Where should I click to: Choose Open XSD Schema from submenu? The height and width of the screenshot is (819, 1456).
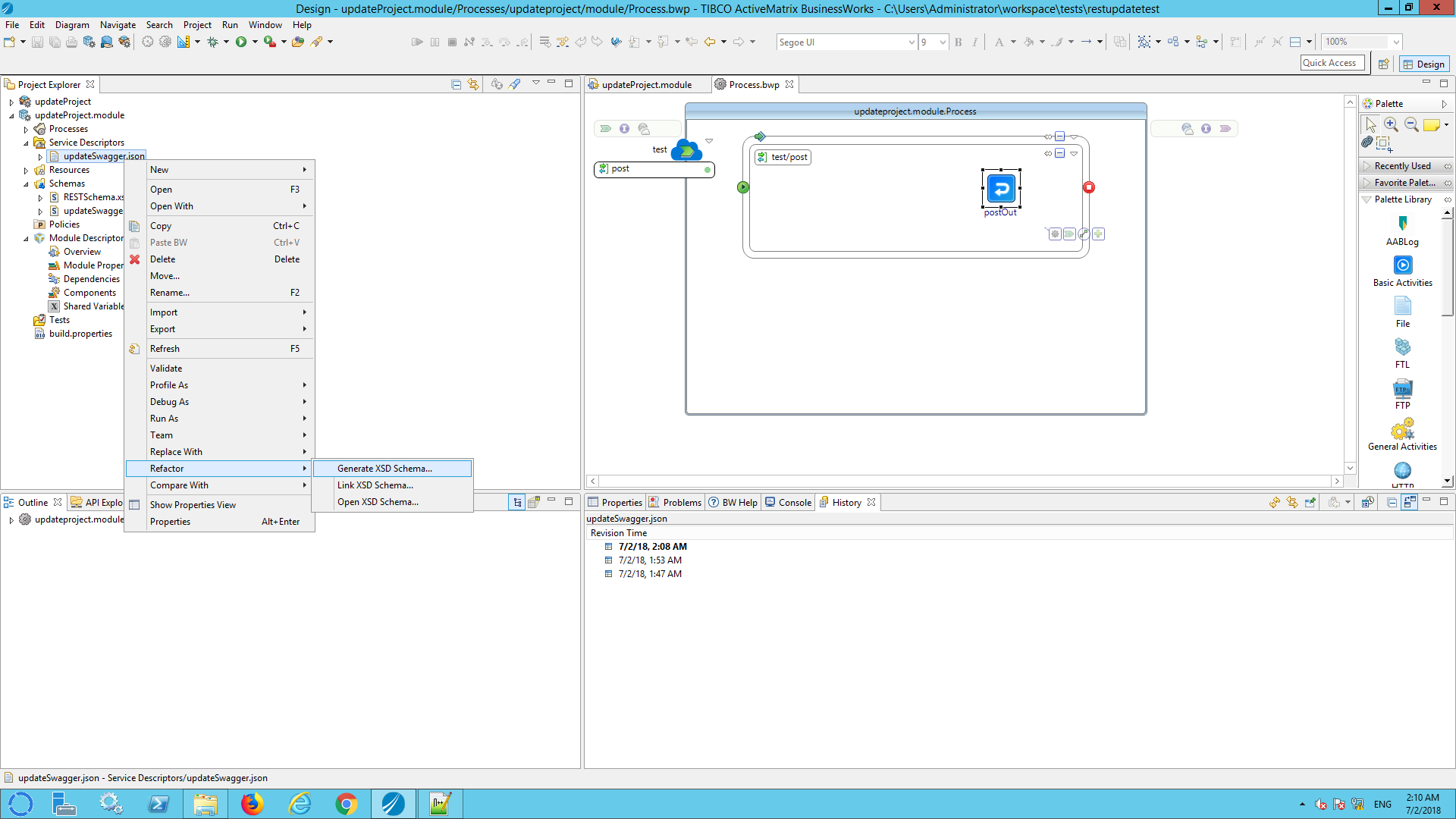click(x=393, y=502)
